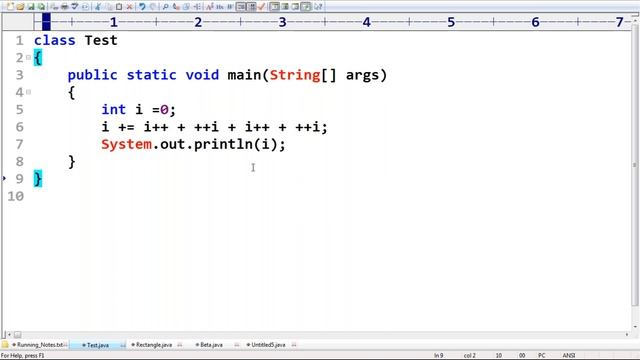This screenshot has height=360, width=640.
Task: Cut selection with the scissors icon
Action: tap(98, 7)
